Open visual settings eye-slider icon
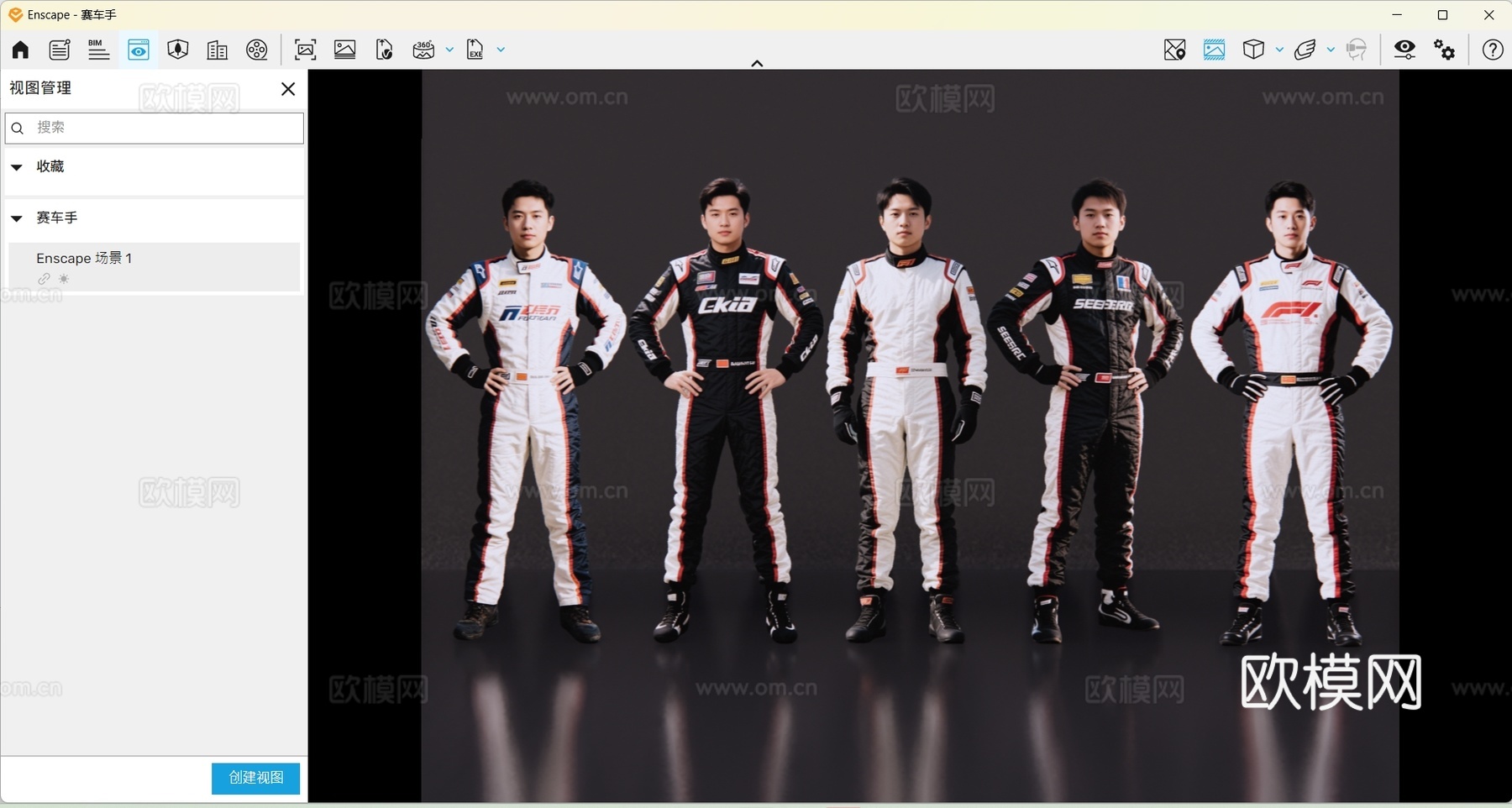Viewport: 1512px width, 808px height. (1404, 50)
